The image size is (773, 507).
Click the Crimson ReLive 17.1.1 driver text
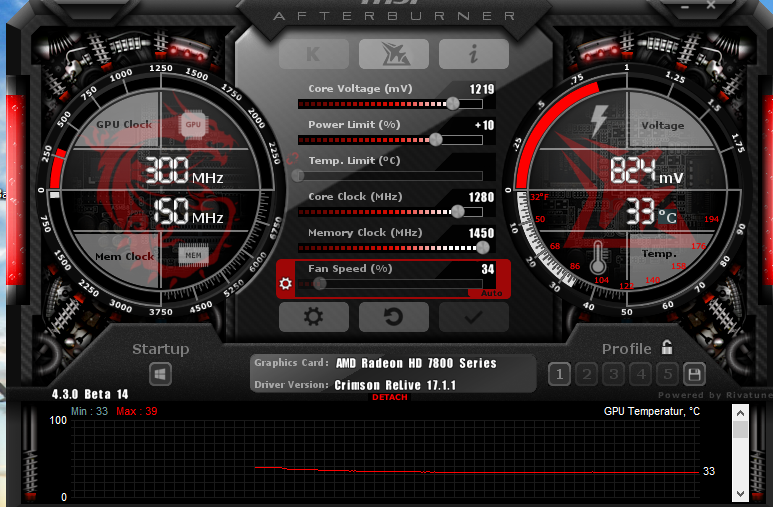[x=395, y=385]
